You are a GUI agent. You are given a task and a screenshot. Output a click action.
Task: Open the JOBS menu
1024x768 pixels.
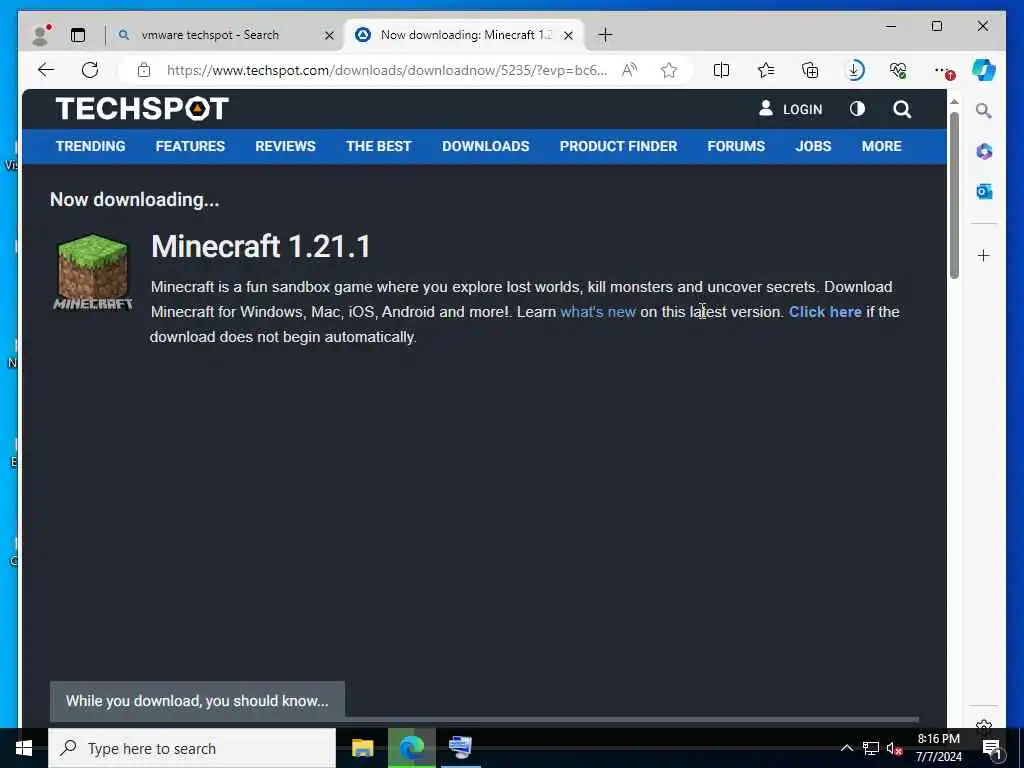coord(813,146)
